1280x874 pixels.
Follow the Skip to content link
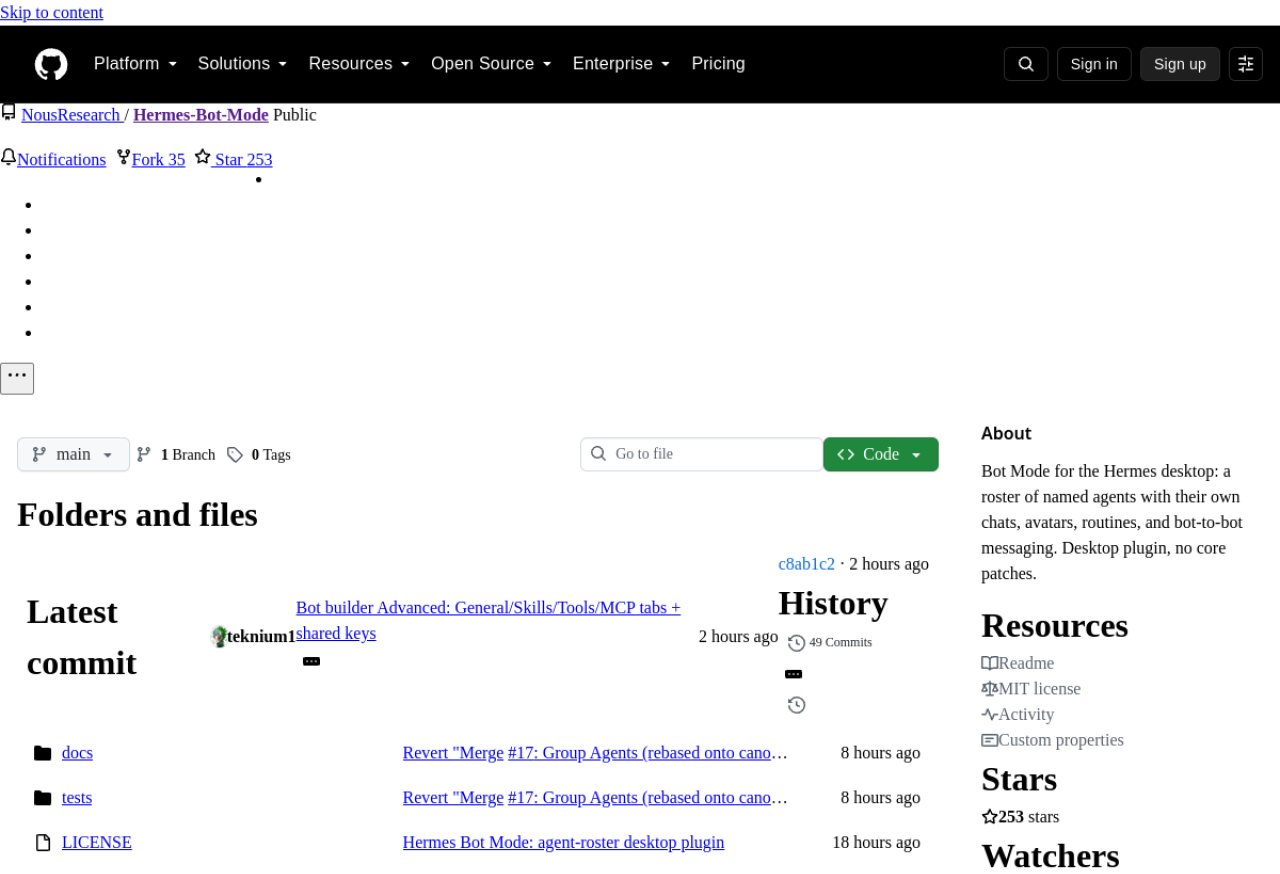pos(52,13)
